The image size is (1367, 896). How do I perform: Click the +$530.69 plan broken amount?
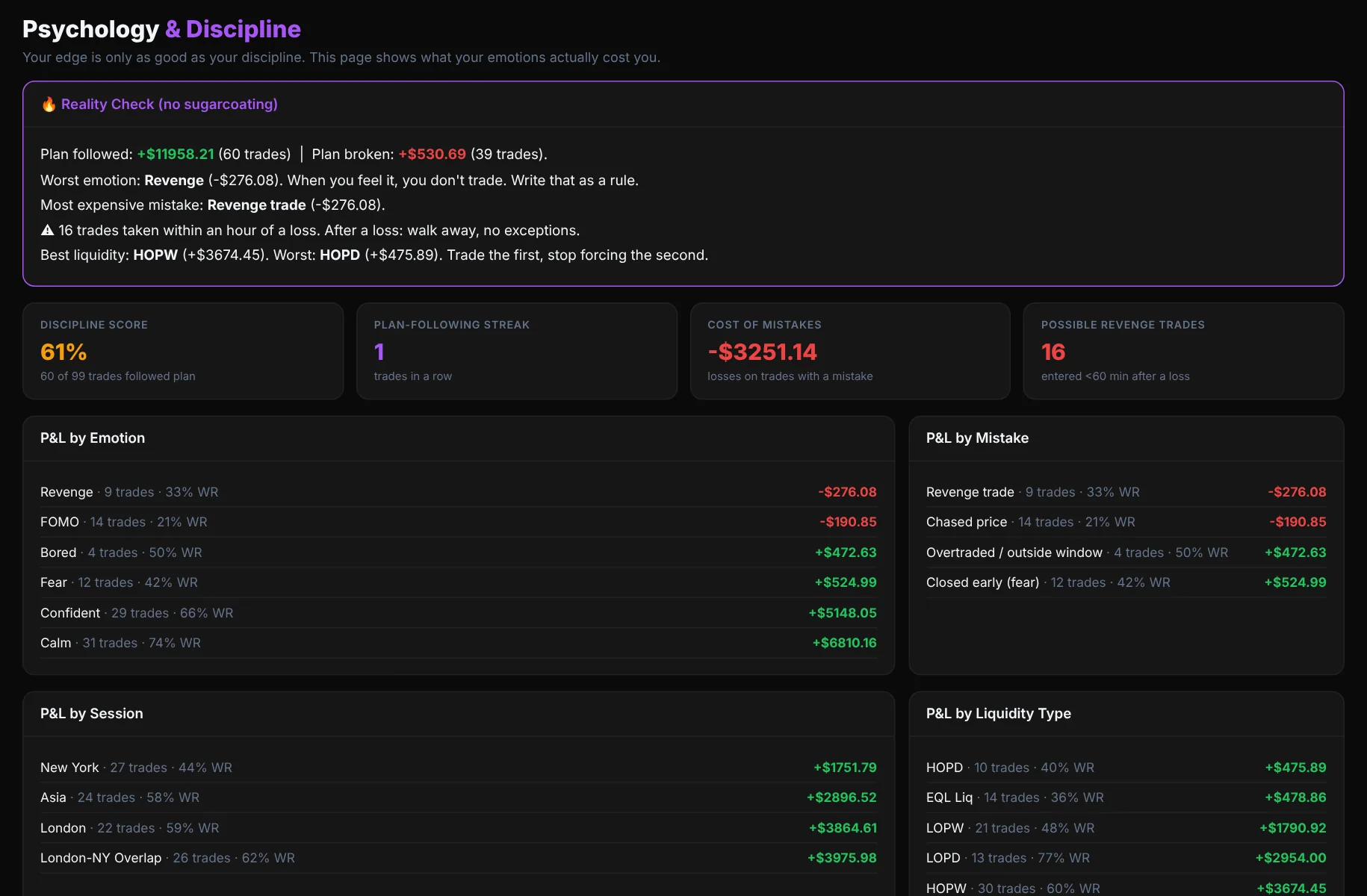[x=432, y=154]
